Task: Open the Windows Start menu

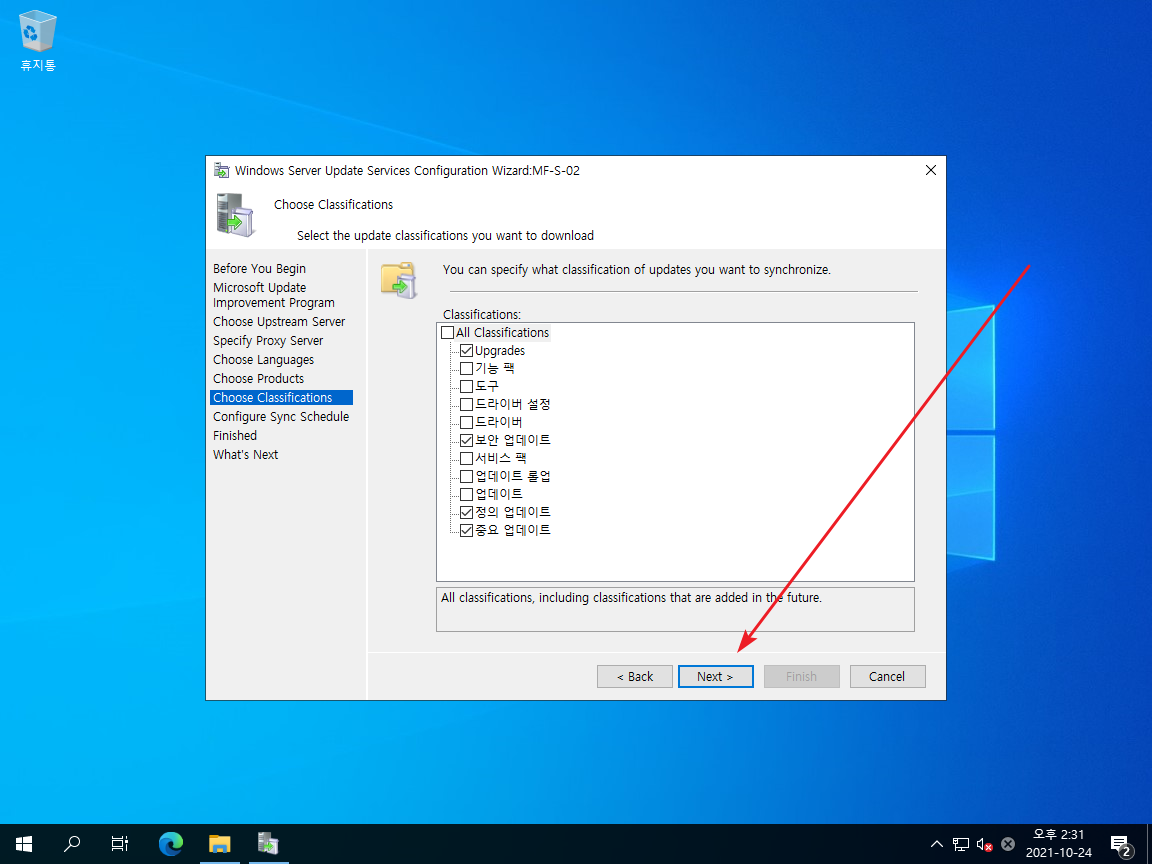Action: coord(24,843)
